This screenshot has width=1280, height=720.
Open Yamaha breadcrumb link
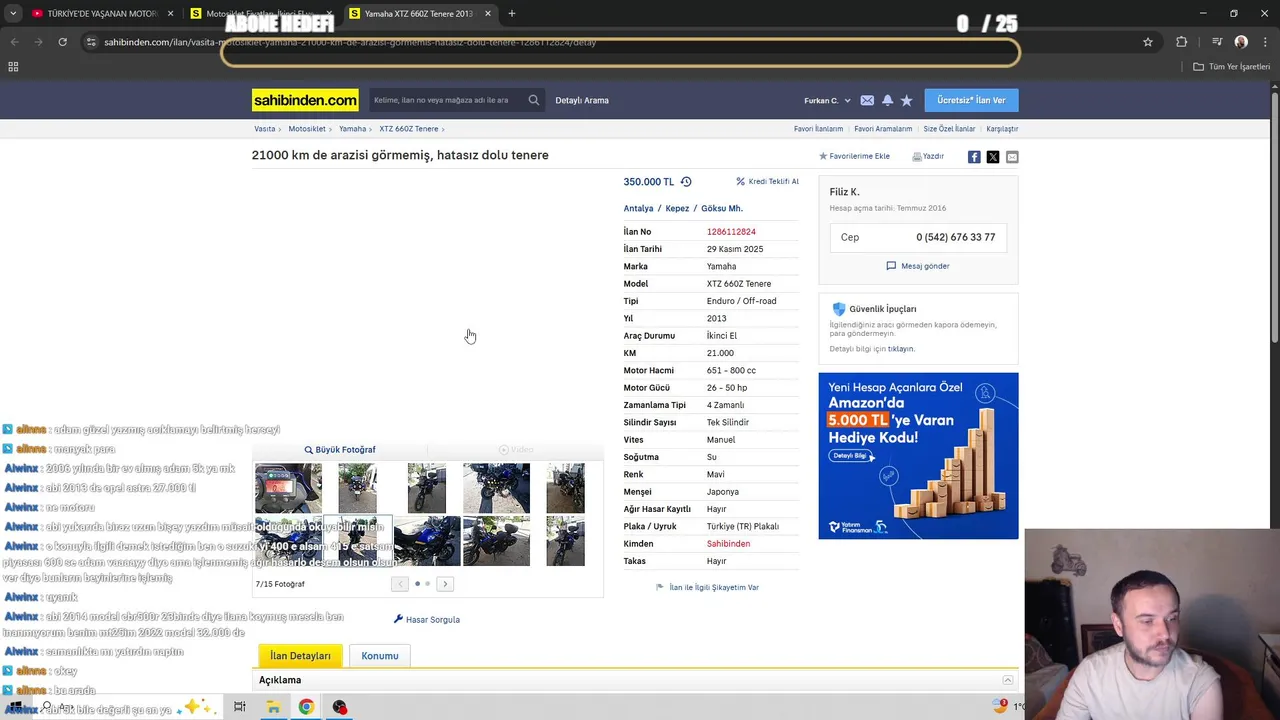(x=352, y=129)
